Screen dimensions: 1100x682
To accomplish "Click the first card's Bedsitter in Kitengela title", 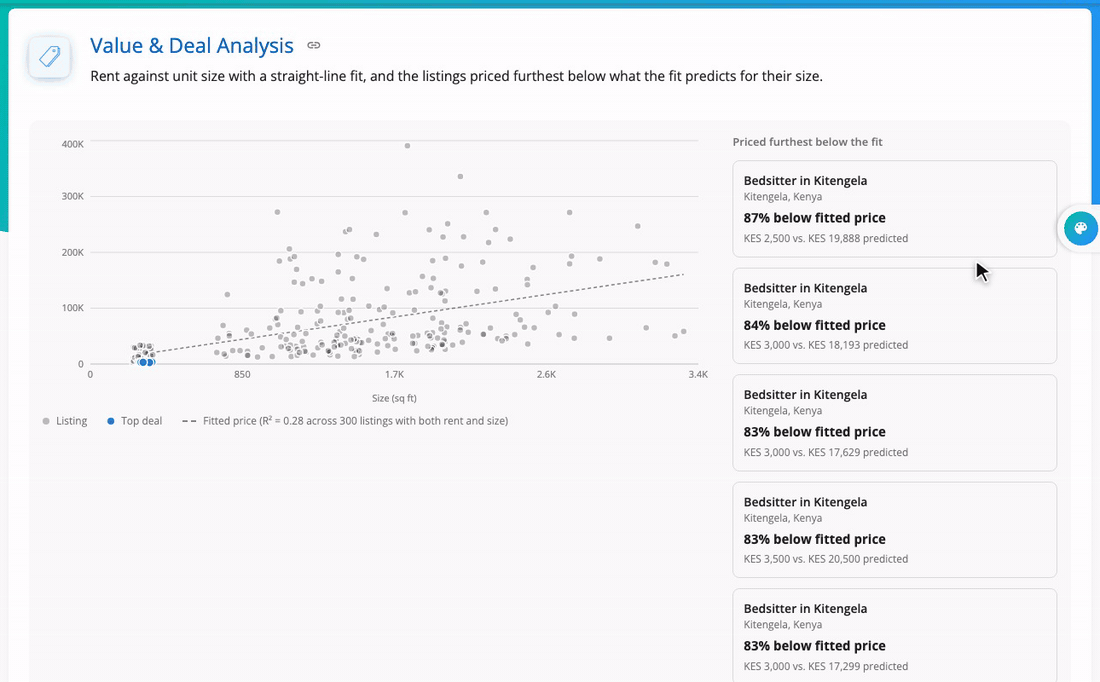I will coord(805,181).
